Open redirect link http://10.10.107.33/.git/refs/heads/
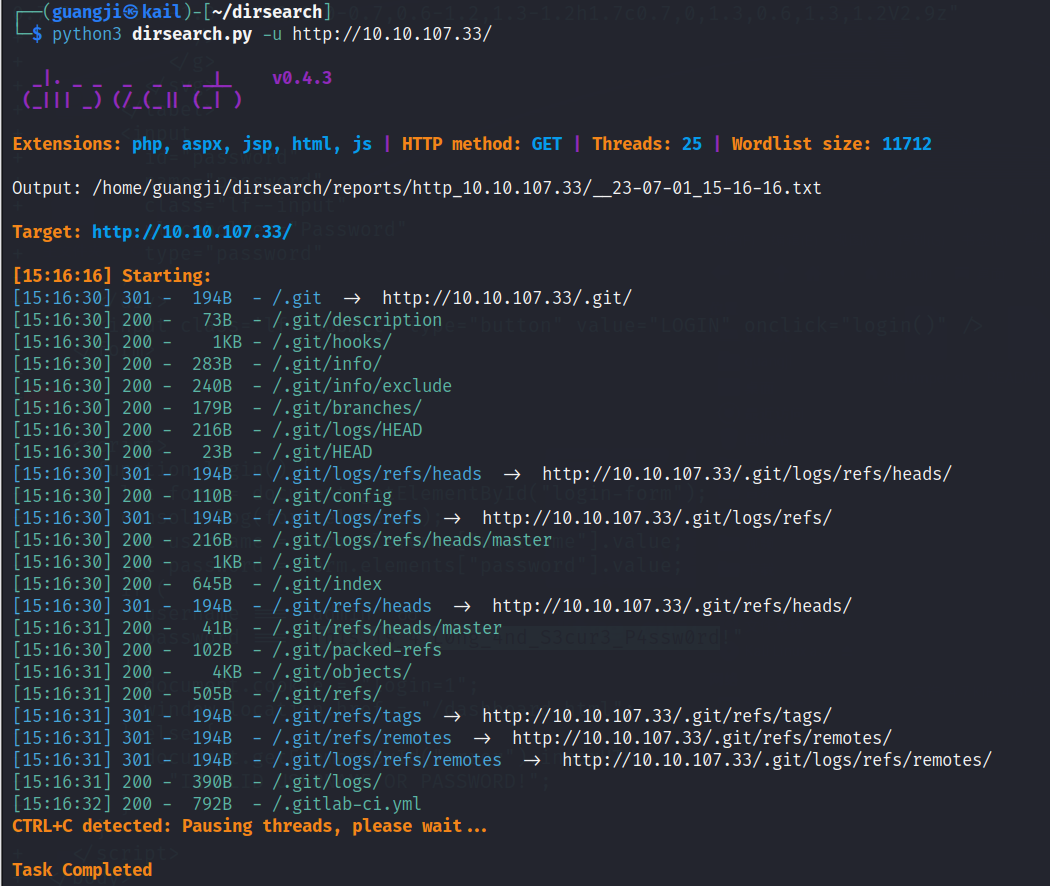This screenshot has width=1050, height=886. point(672,606)
